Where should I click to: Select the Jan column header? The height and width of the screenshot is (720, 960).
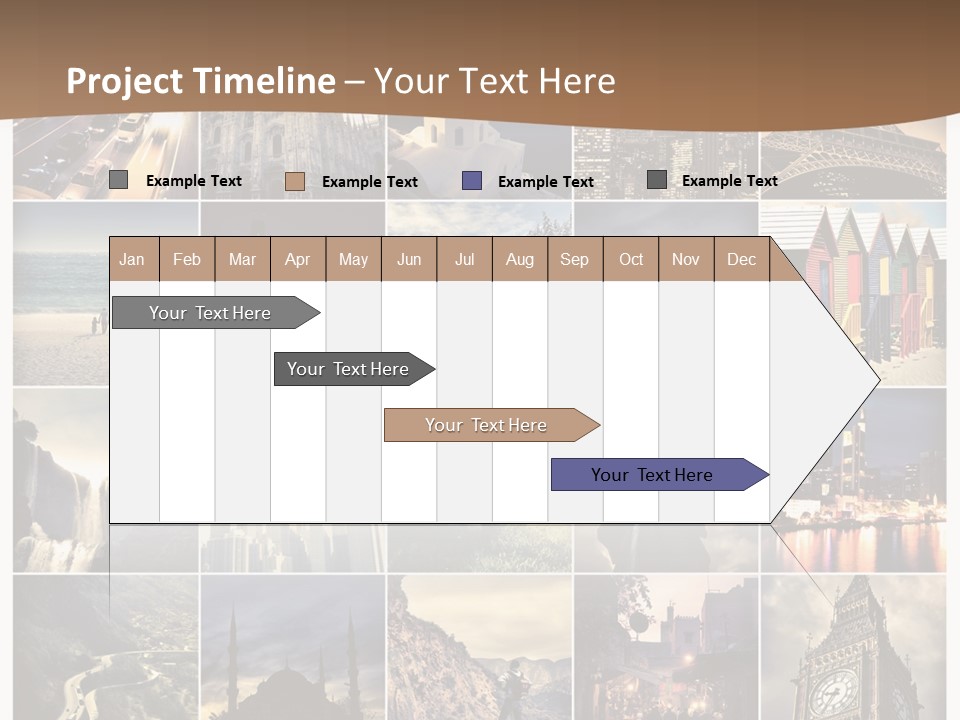(133, 259)
